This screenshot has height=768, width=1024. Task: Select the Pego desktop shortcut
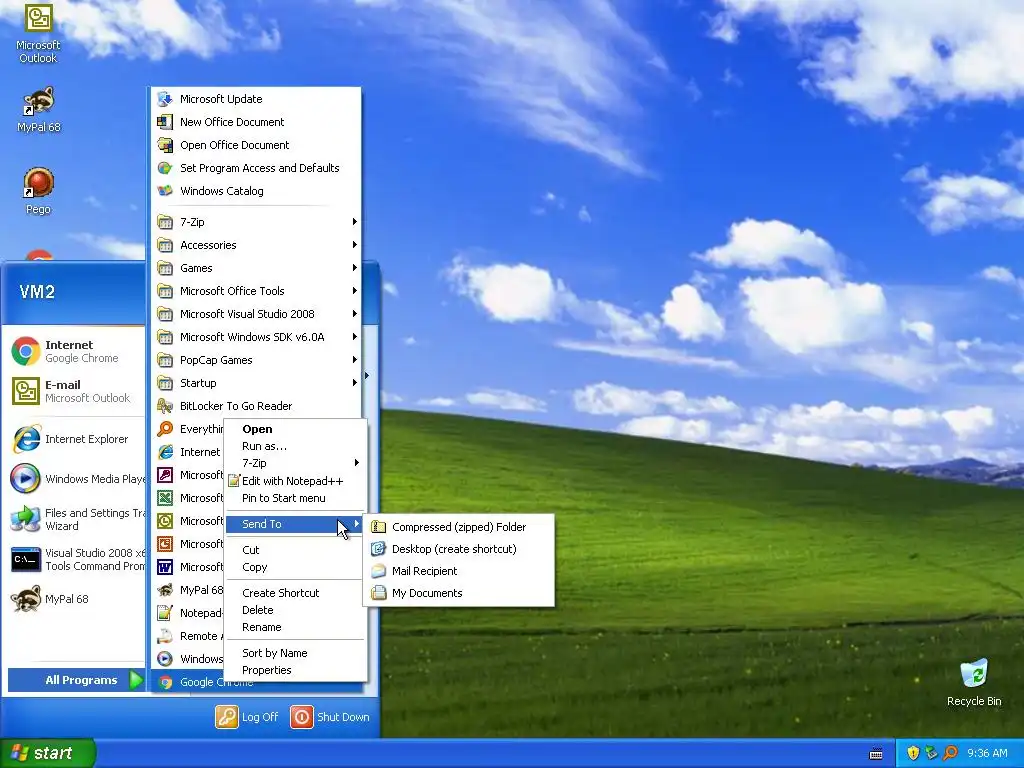[38, 191]
